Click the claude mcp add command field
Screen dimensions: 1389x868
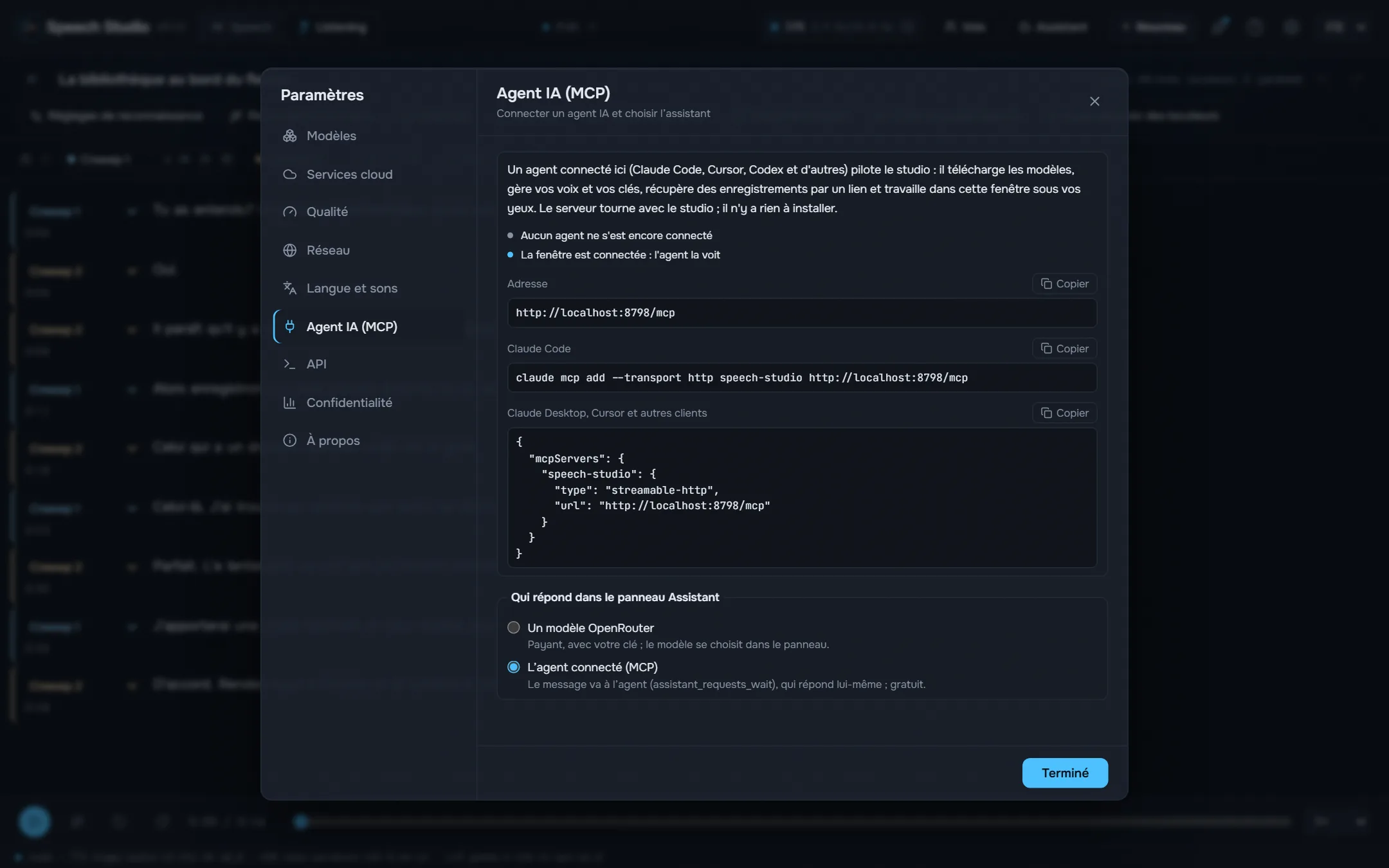[x=802, y=377]
